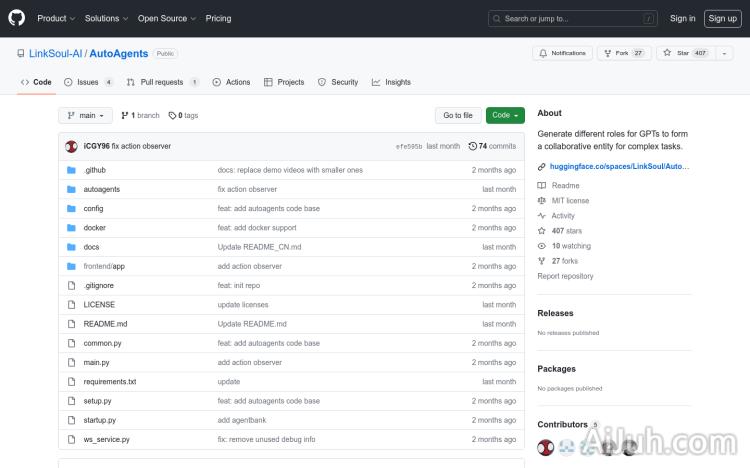Click the iCGY96 author avatar
750x468 pixels.
point(71,146)
